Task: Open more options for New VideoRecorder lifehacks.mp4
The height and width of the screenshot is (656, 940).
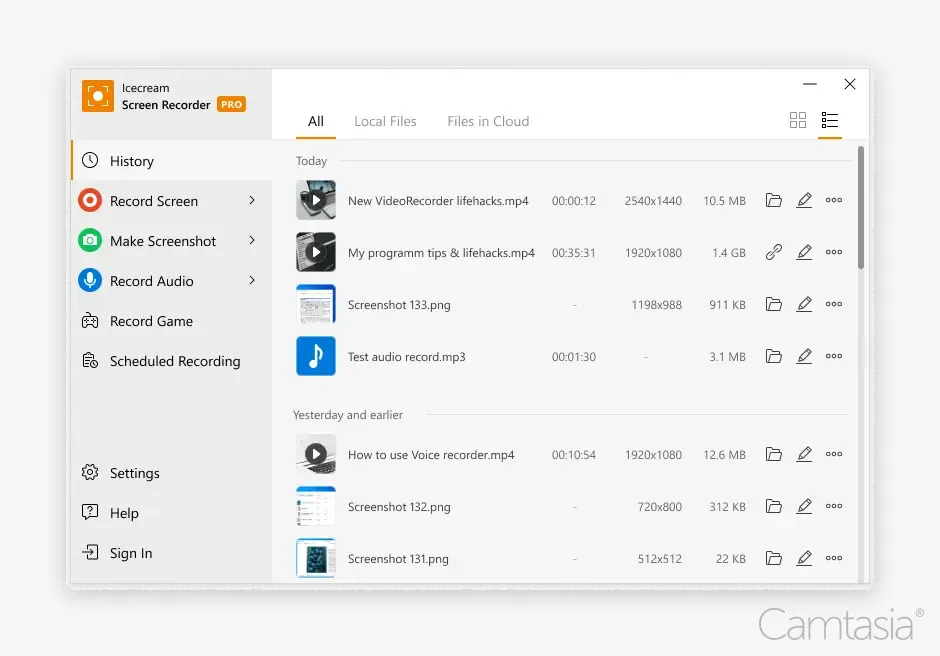Action: pyautogui.click(x=834, y=200)
